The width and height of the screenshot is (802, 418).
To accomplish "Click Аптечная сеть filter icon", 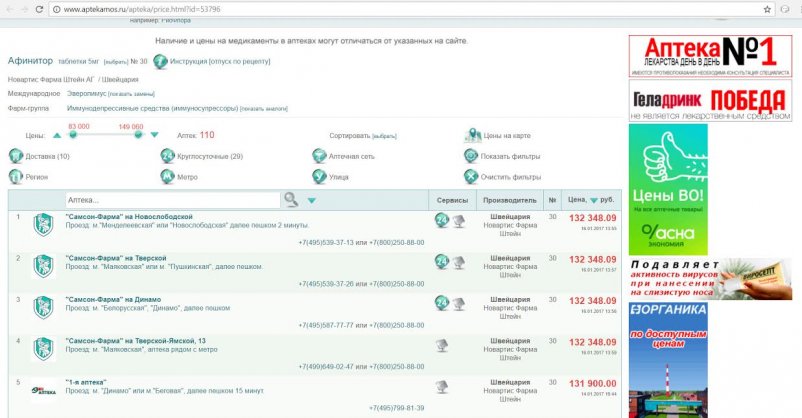I will click(x=319, y=156).
